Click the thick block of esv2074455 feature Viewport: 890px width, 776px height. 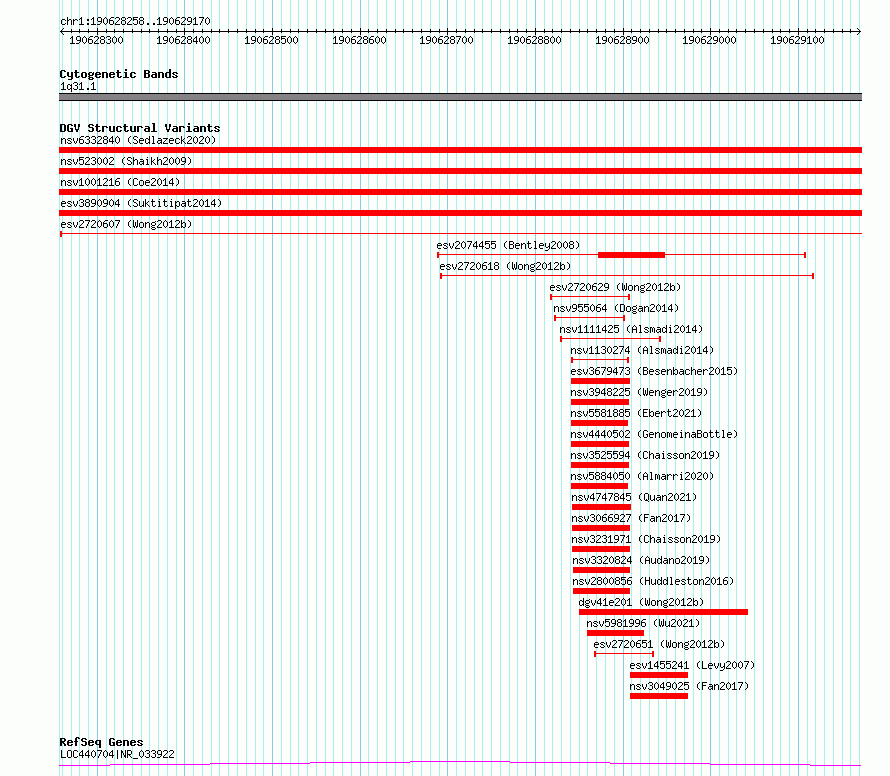(x=631, y=255)
